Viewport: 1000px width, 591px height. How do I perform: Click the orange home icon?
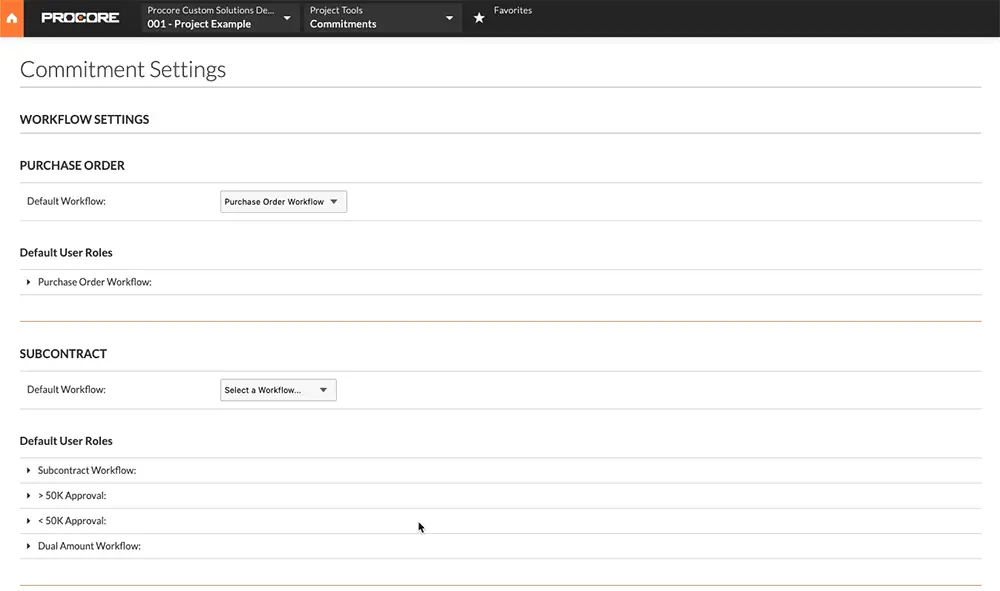[x=11, y=17]
